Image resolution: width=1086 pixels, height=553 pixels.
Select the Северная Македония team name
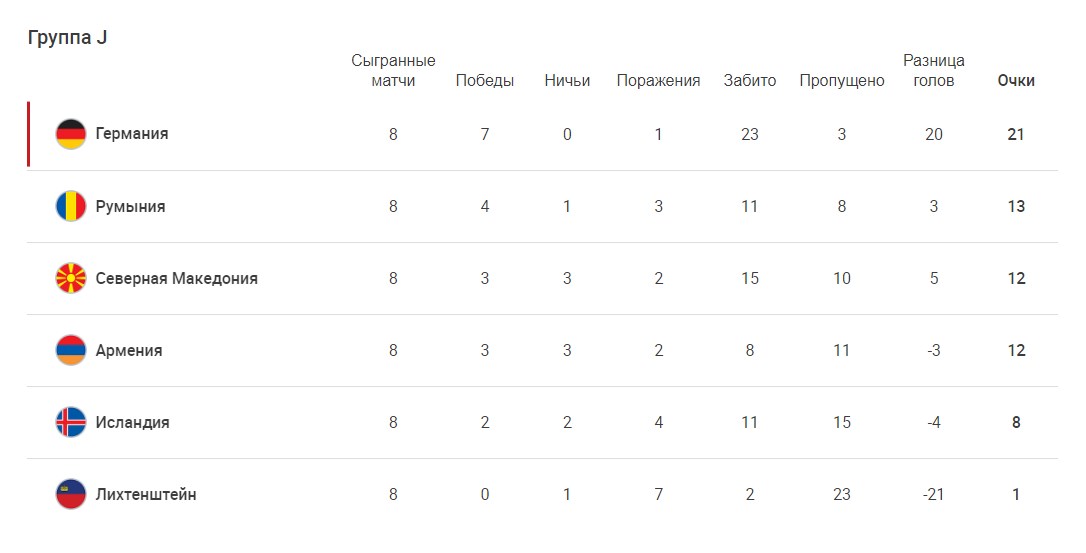[x=176, y=278]
